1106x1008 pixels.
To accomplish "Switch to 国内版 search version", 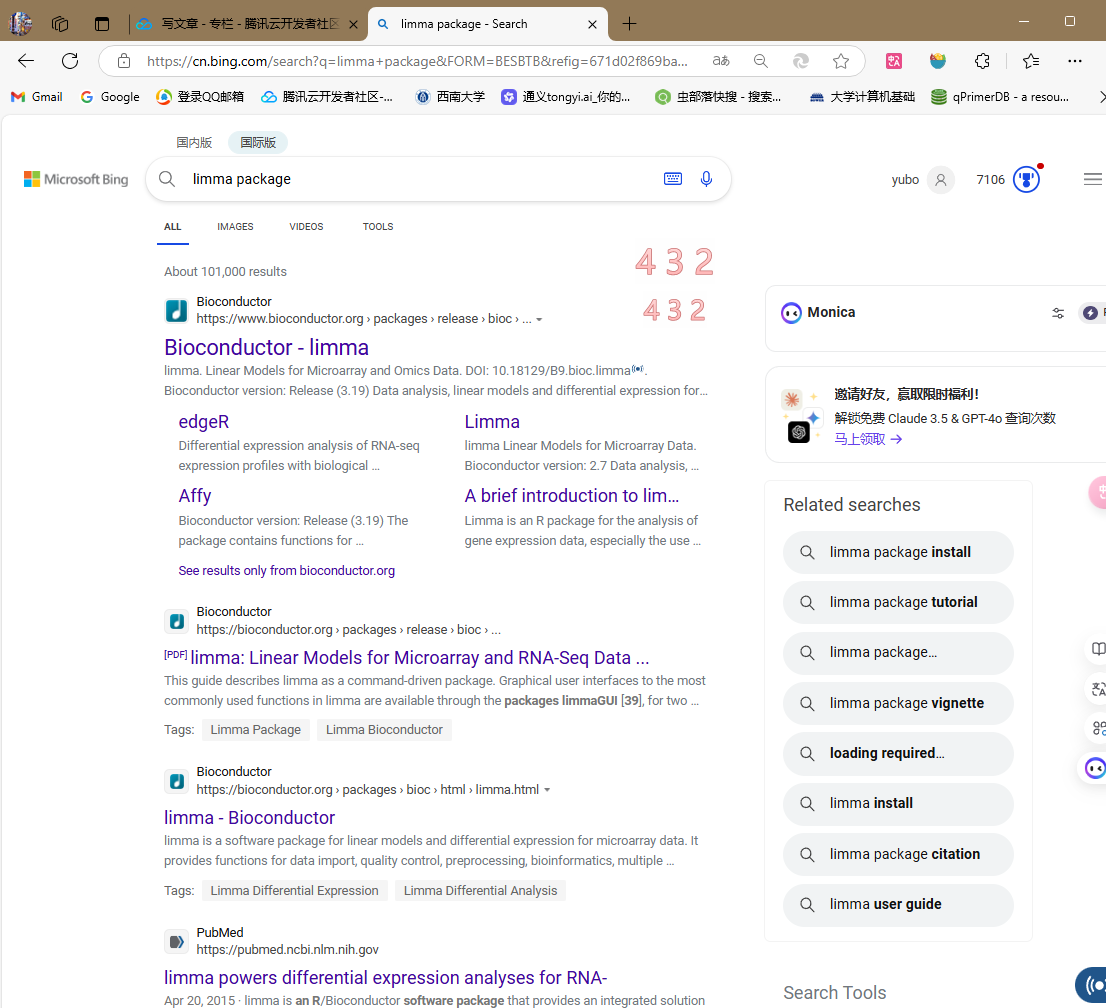I will [194, 142].
